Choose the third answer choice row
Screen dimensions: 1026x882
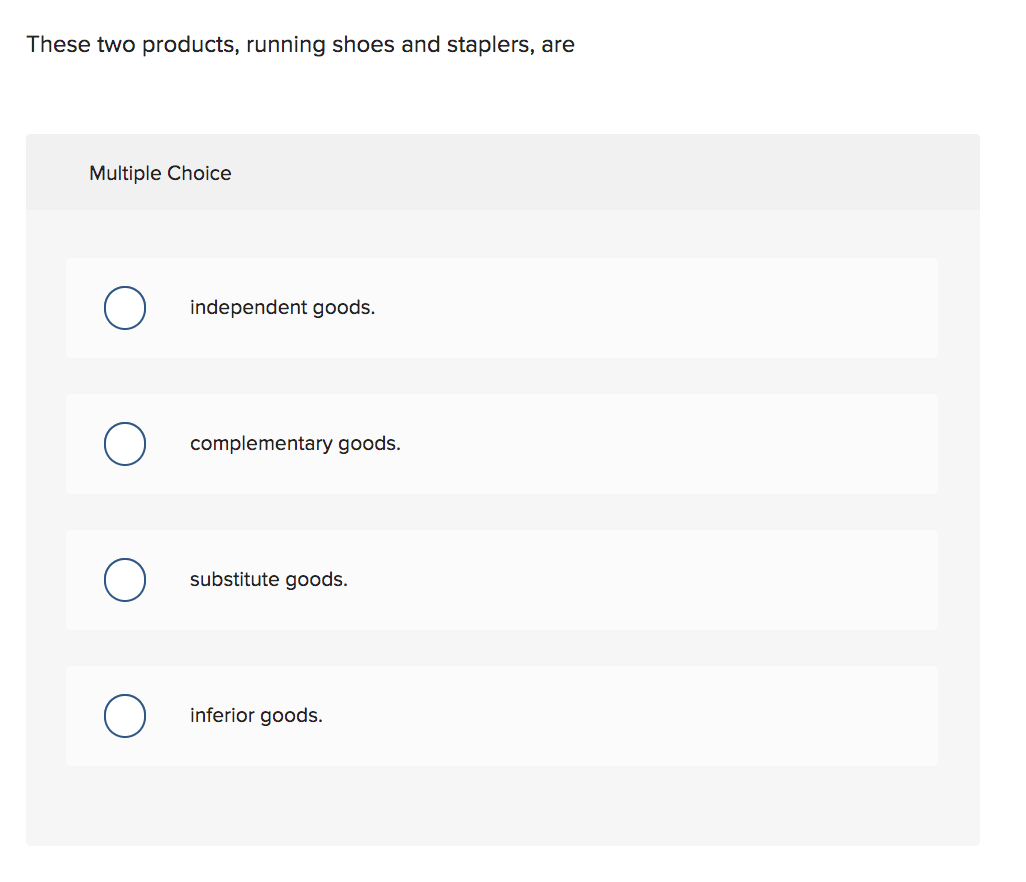coord(500,580)
